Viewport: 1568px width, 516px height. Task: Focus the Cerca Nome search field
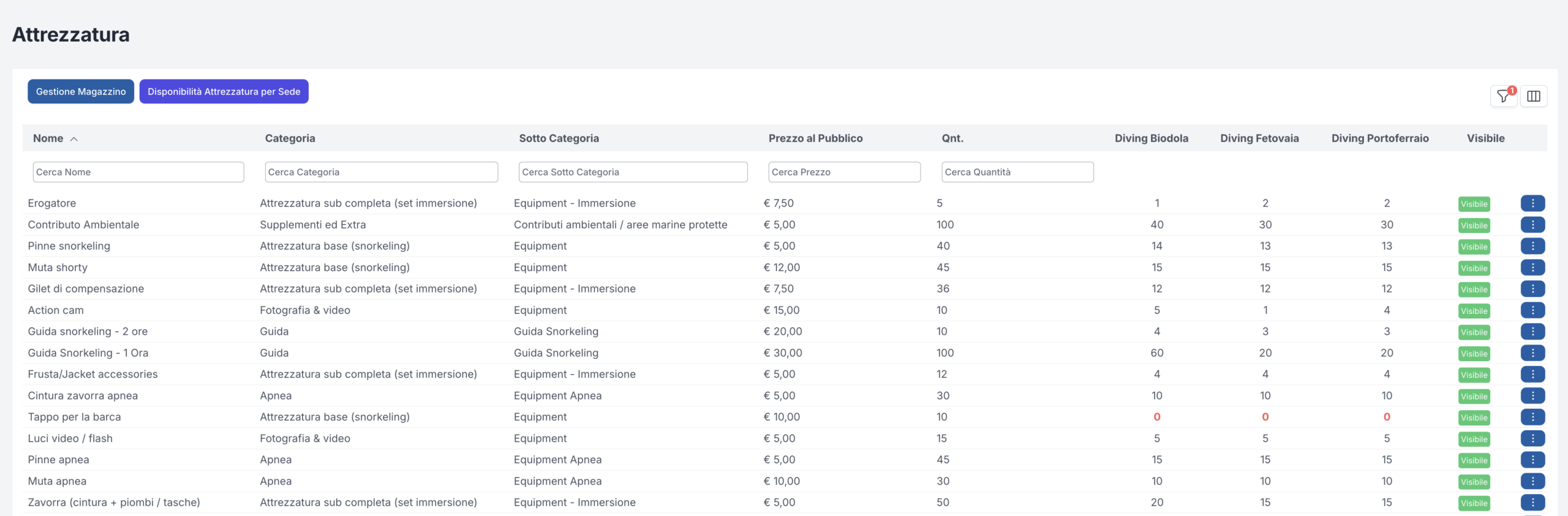(138, 172)
